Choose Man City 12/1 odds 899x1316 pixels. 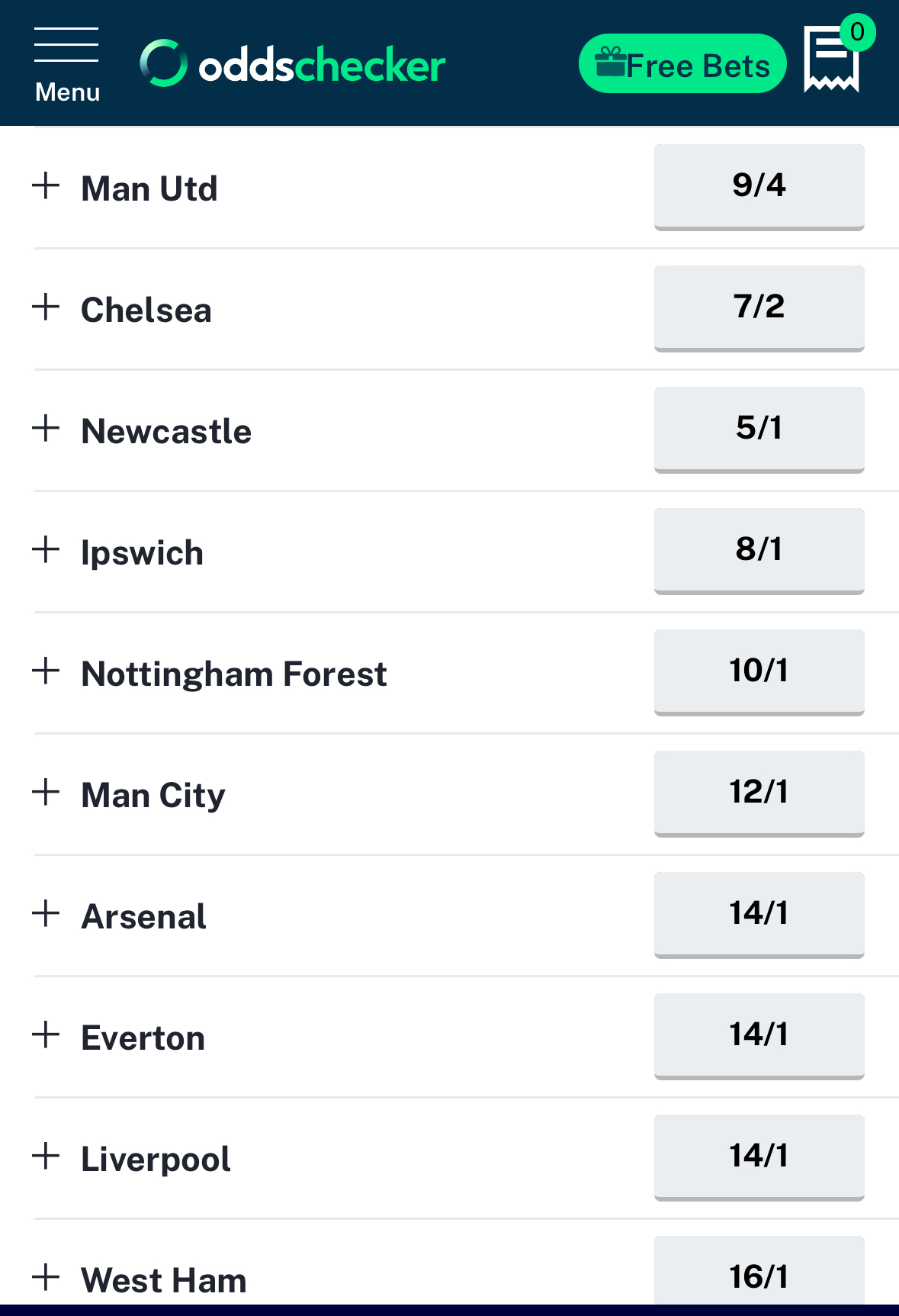759,793
